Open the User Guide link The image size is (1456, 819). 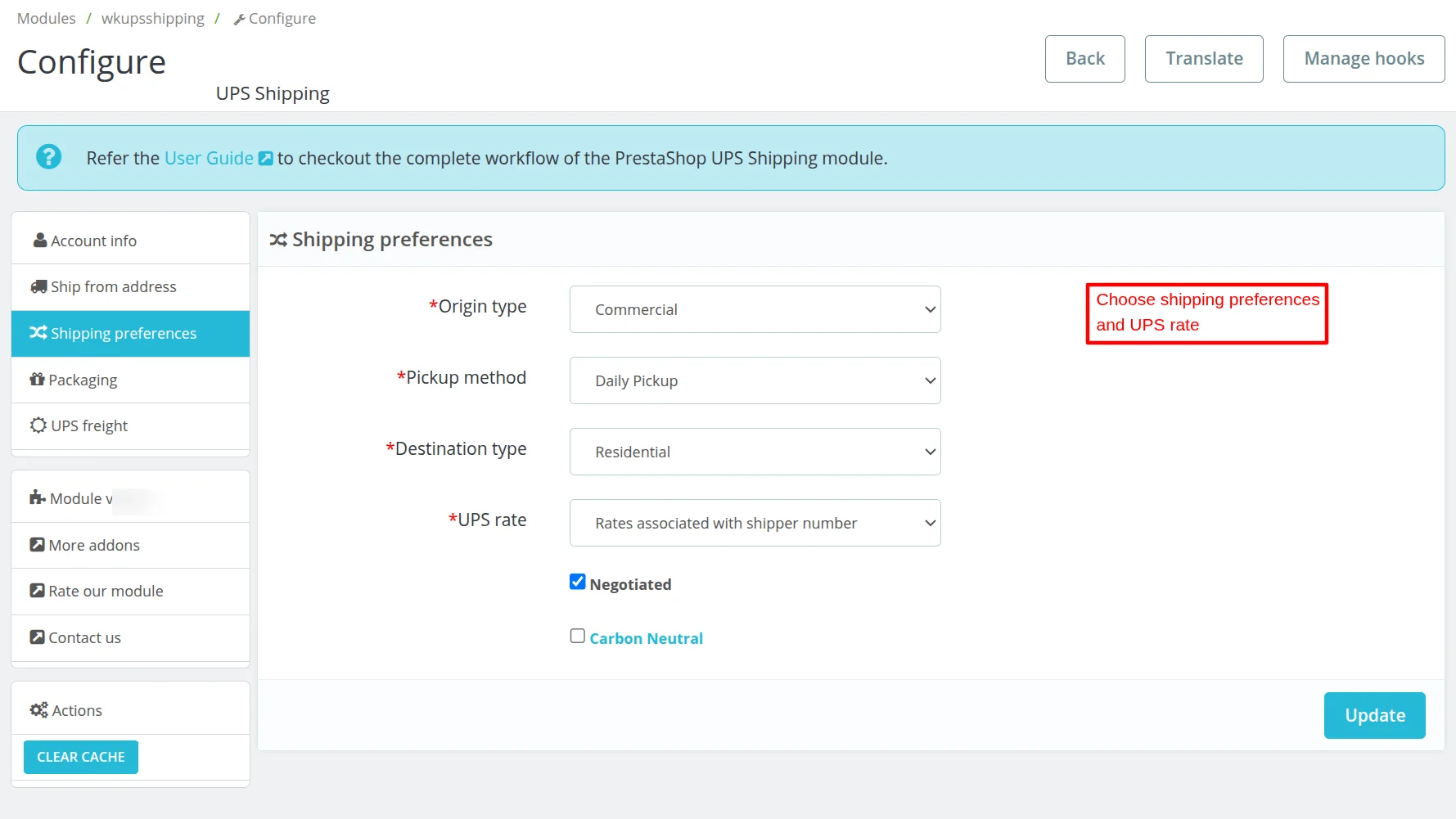point(209,158)
